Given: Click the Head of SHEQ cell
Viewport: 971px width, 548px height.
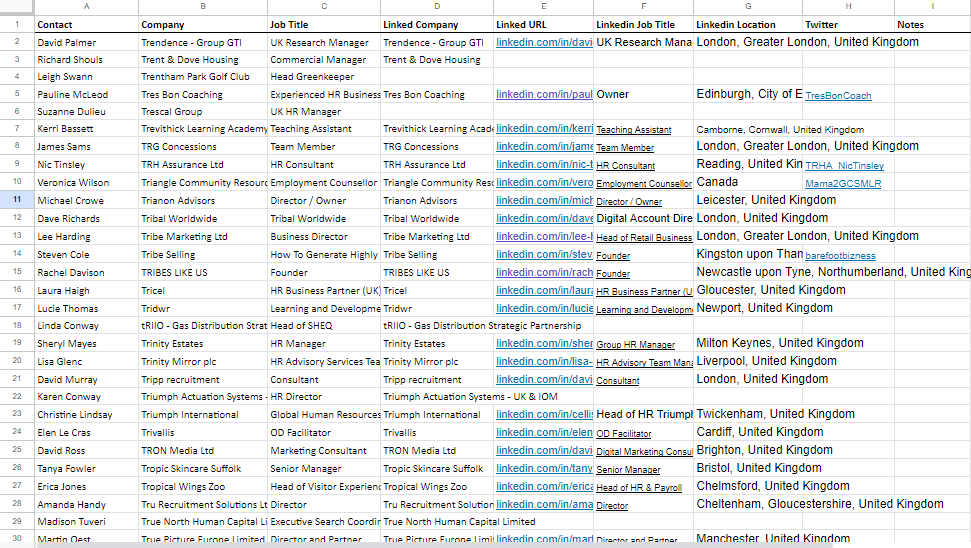Looking at the screenshot, I should [324, 326].
